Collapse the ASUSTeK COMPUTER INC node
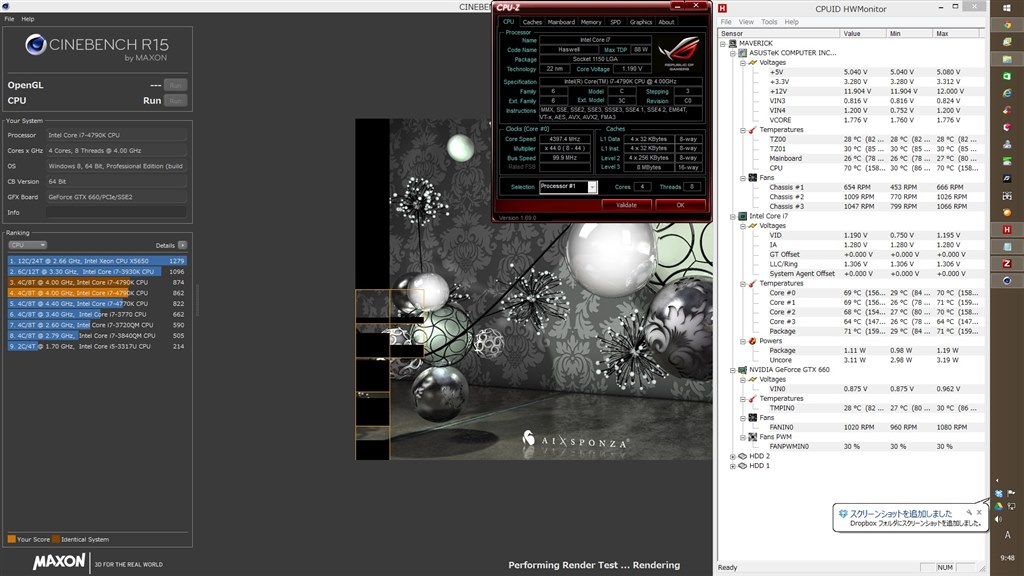The image size is (1024, 576). pos(733,53)
